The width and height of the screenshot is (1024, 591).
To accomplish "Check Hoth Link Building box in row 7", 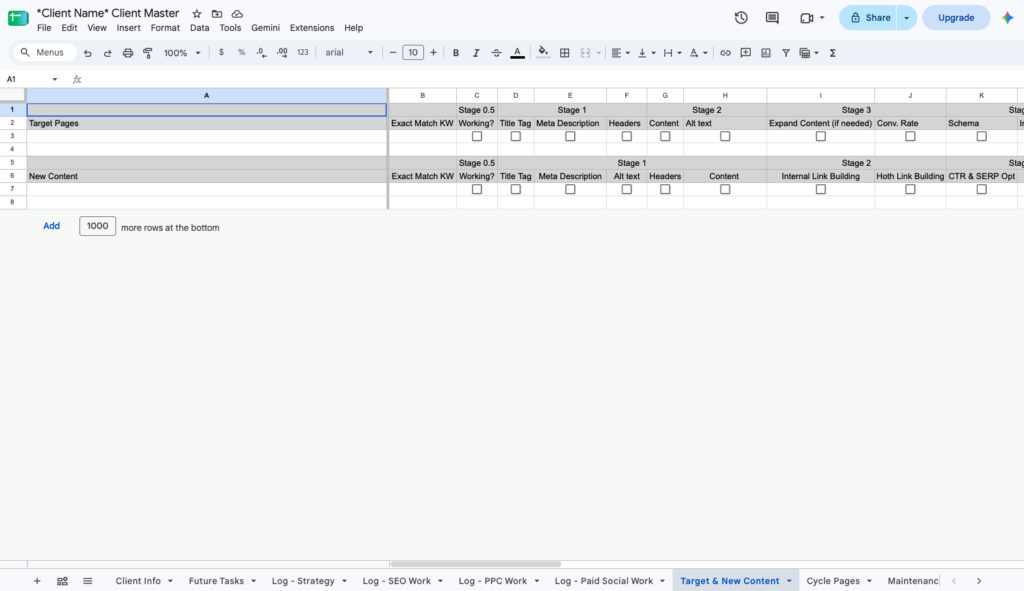I will pyautogui.click(x=910, y=189).
